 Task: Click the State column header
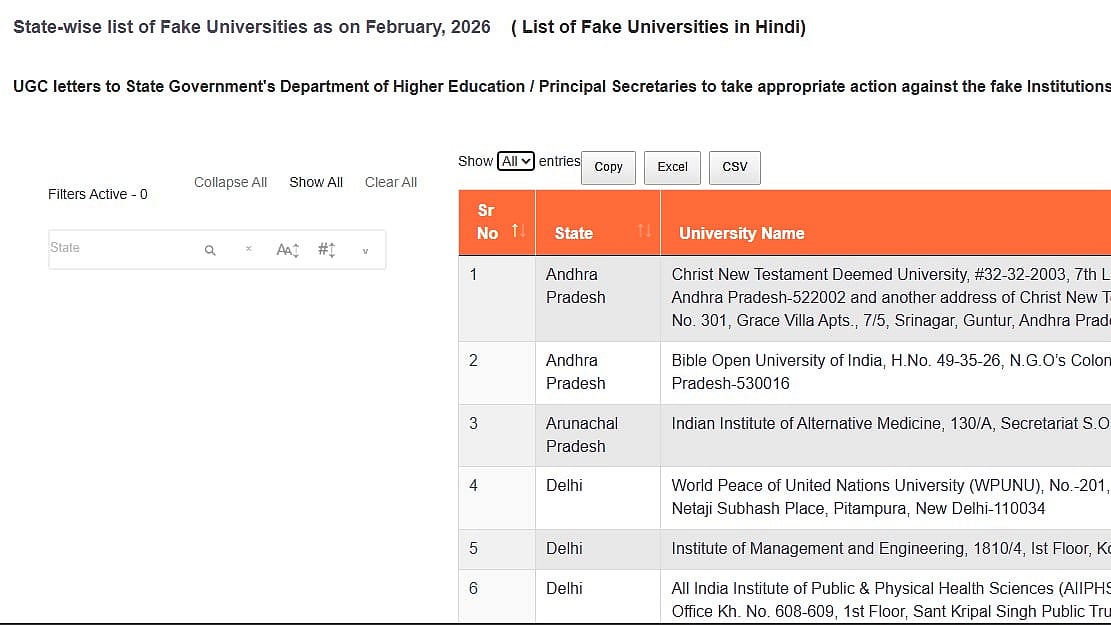pos(573,233)
